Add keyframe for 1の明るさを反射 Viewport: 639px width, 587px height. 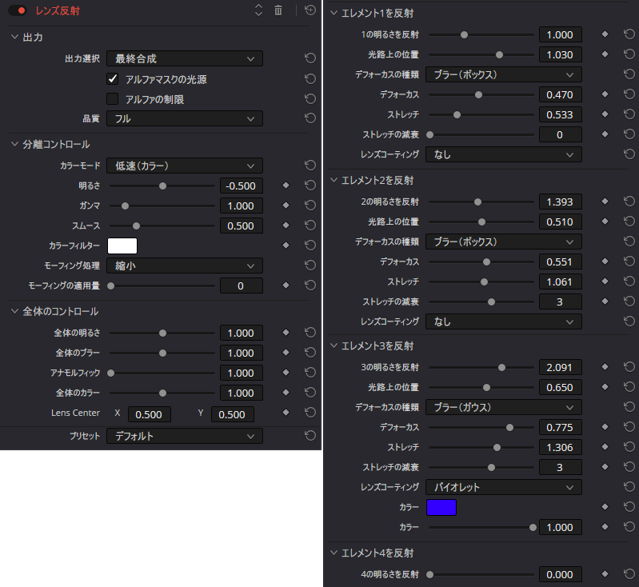point(605,34)
